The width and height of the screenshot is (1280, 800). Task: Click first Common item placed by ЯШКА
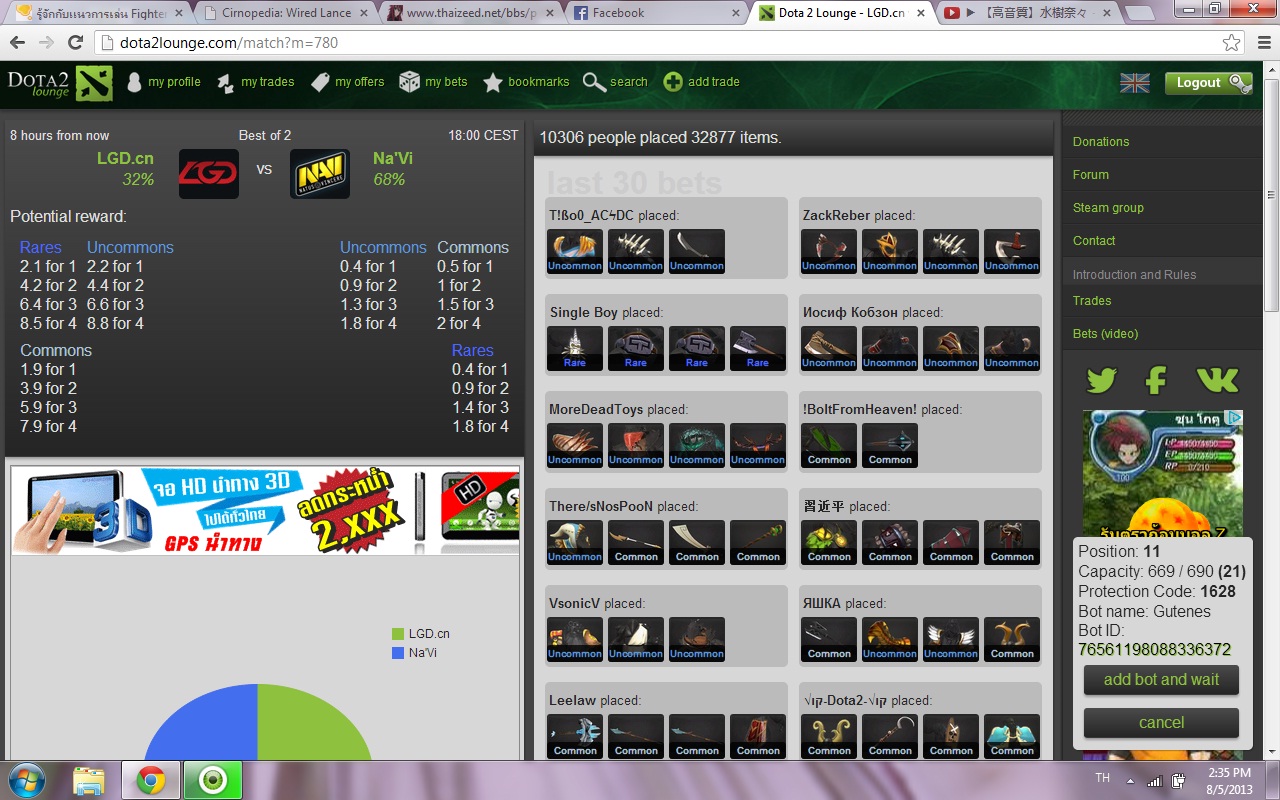(x=829, y=639)
